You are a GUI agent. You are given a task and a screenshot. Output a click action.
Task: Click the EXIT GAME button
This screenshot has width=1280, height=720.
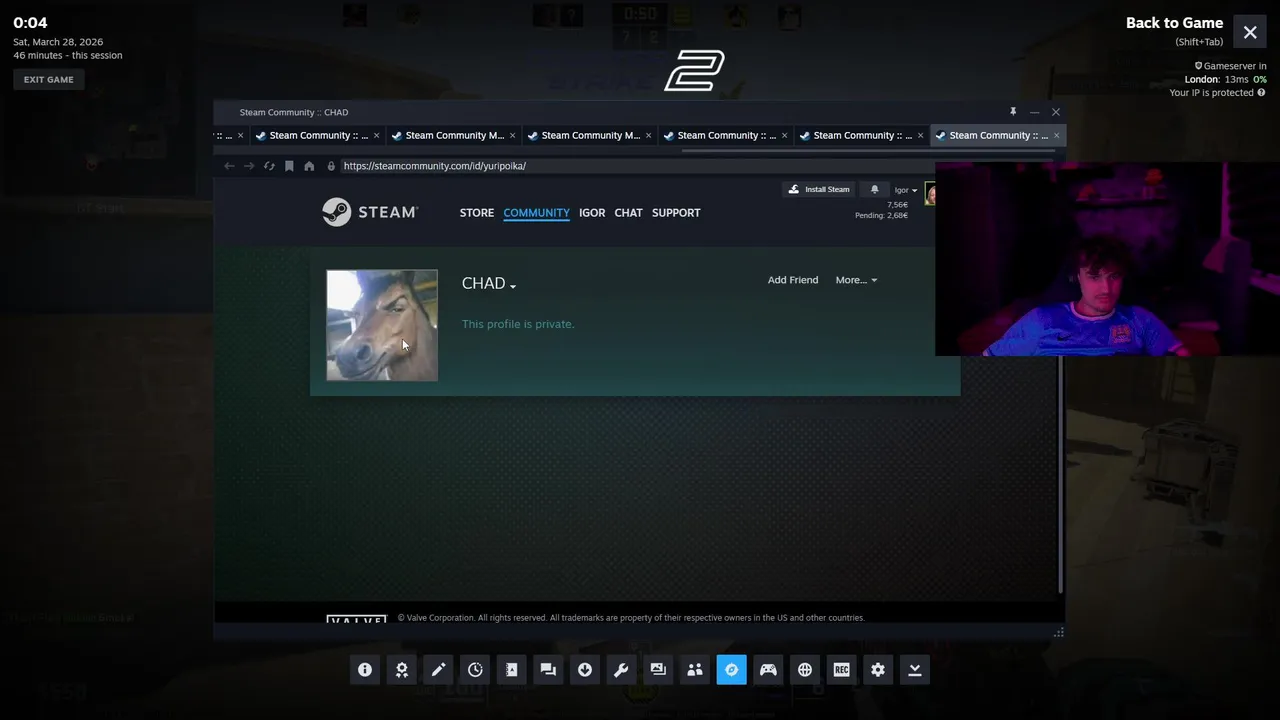(49, 80)
